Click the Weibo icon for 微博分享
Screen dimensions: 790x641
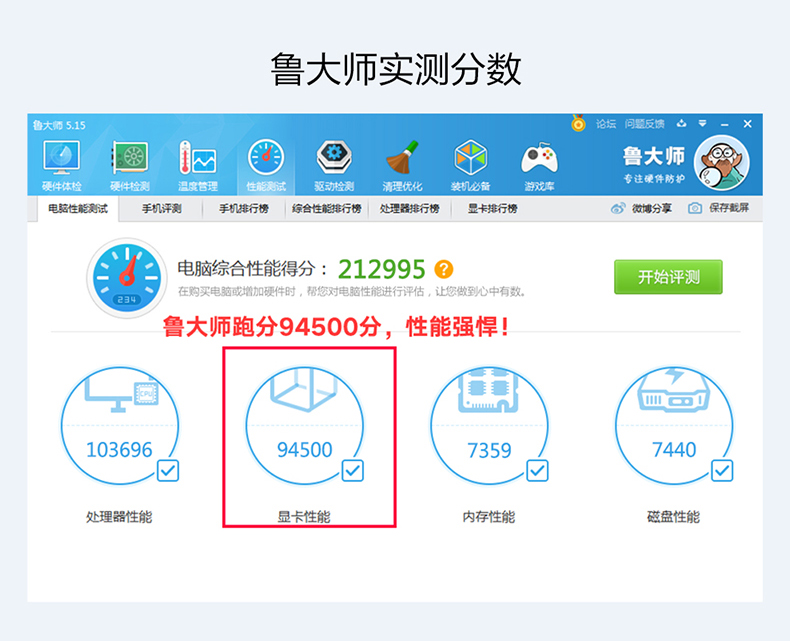tap(618, 208)
